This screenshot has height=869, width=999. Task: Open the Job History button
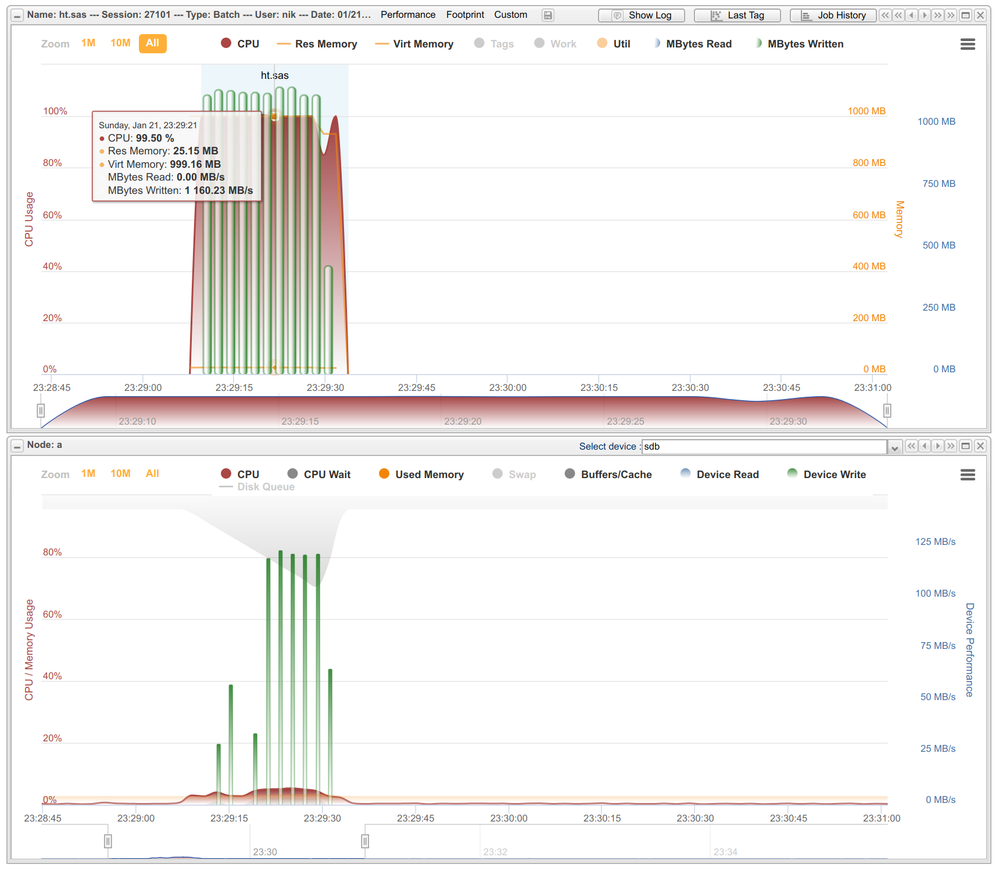click(x=833, y=15)
